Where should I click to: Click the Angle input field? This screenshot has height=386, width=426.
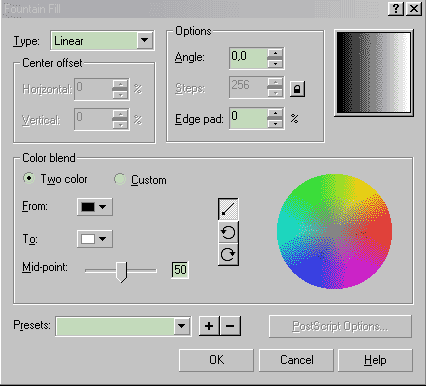pyautogui.click(x=248, y=58)
